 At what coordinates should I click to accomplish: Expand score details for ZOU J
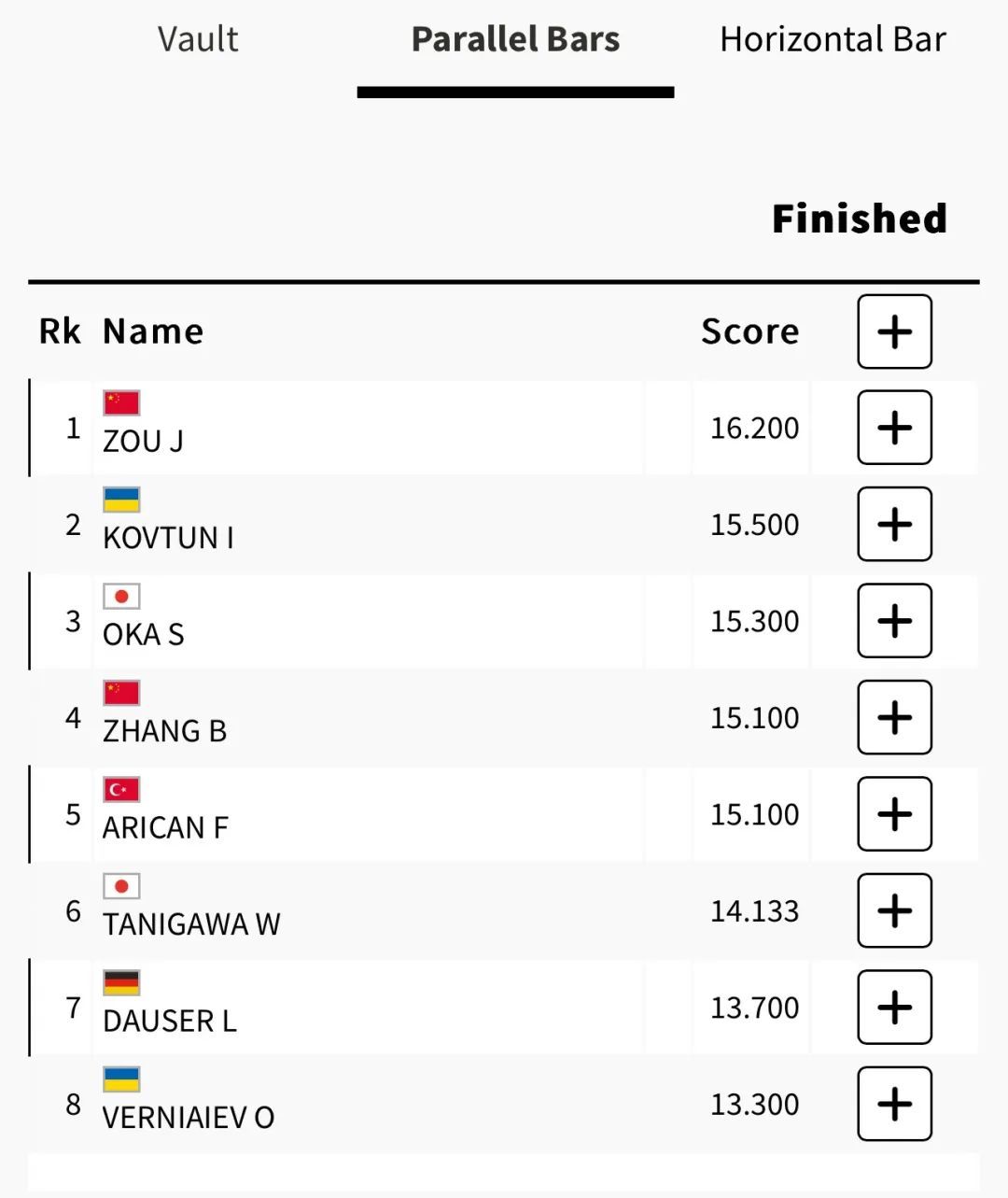[894, 428]
